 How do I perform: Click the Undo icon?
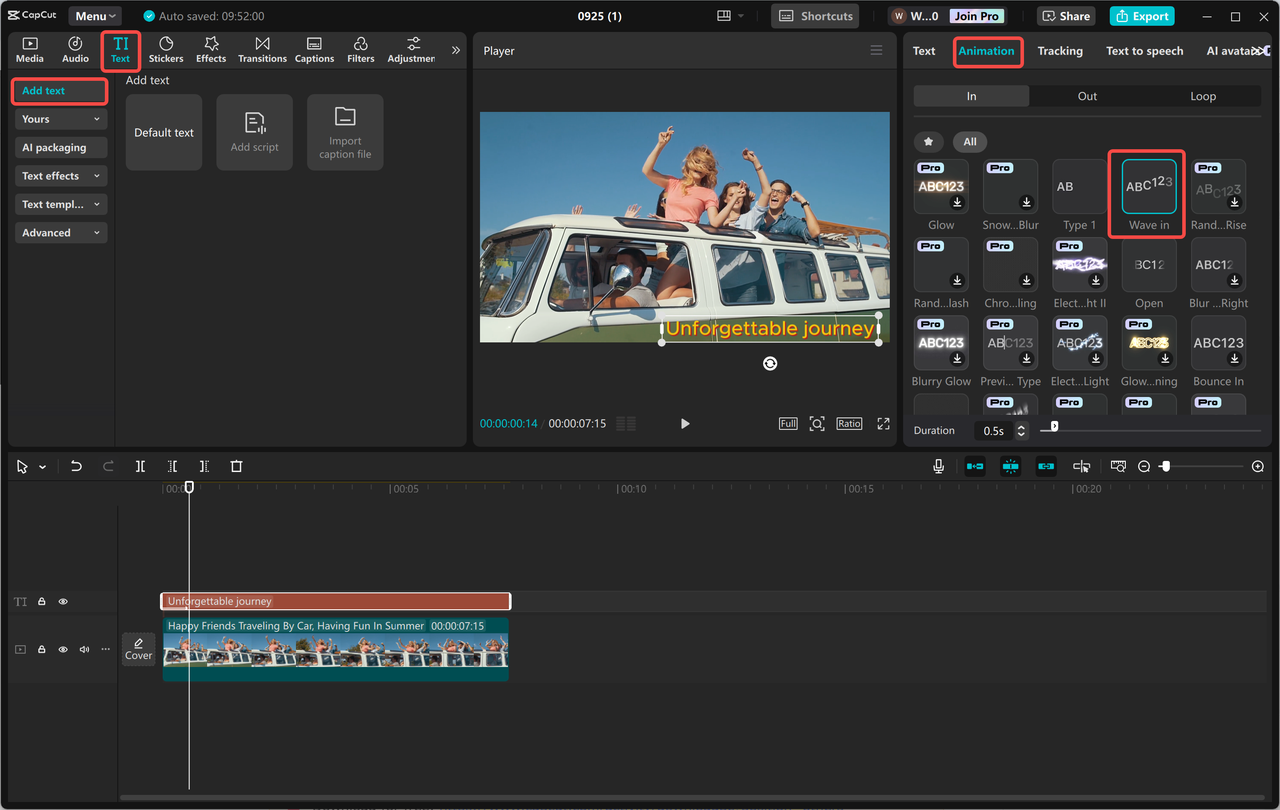(76, 466)
